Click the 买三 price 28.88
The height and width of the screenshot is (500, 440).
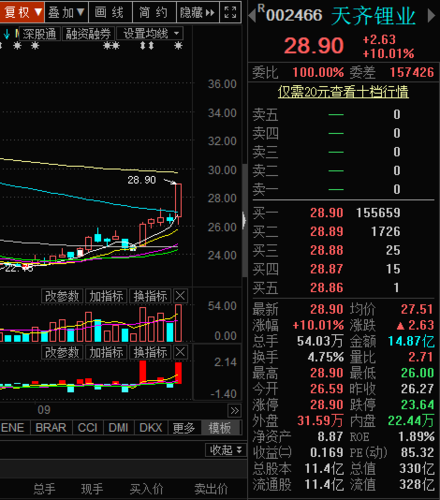coord(327,250)
